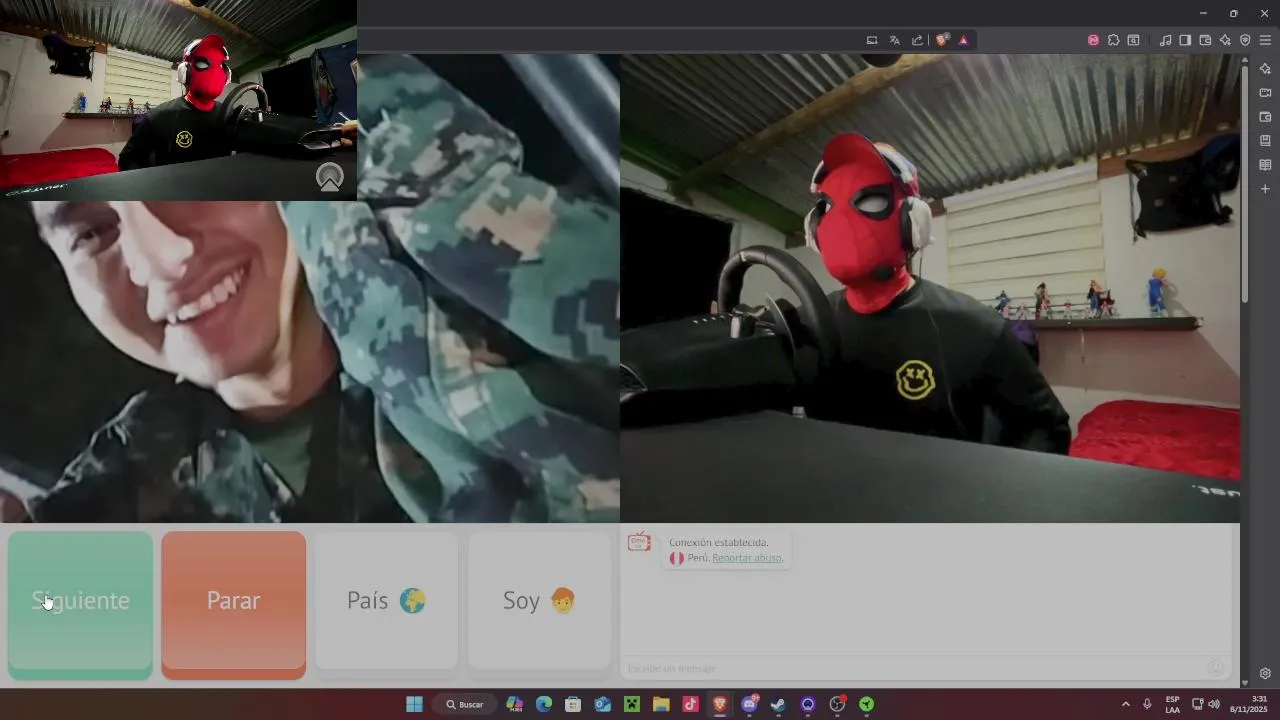
Task: Open sidebar settings gear icon
Action: click(x=1265, y=673)
